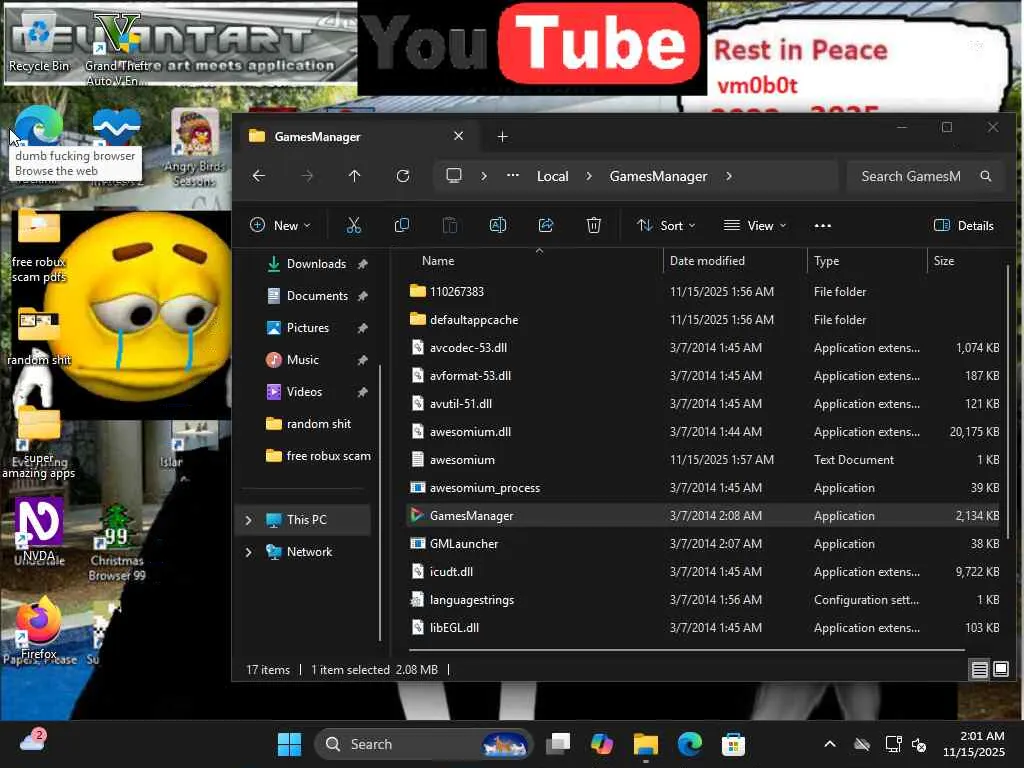Select Recycle Bin desktop icon
This screenshot has width=1024, height=768.
(x=39, y=41)
